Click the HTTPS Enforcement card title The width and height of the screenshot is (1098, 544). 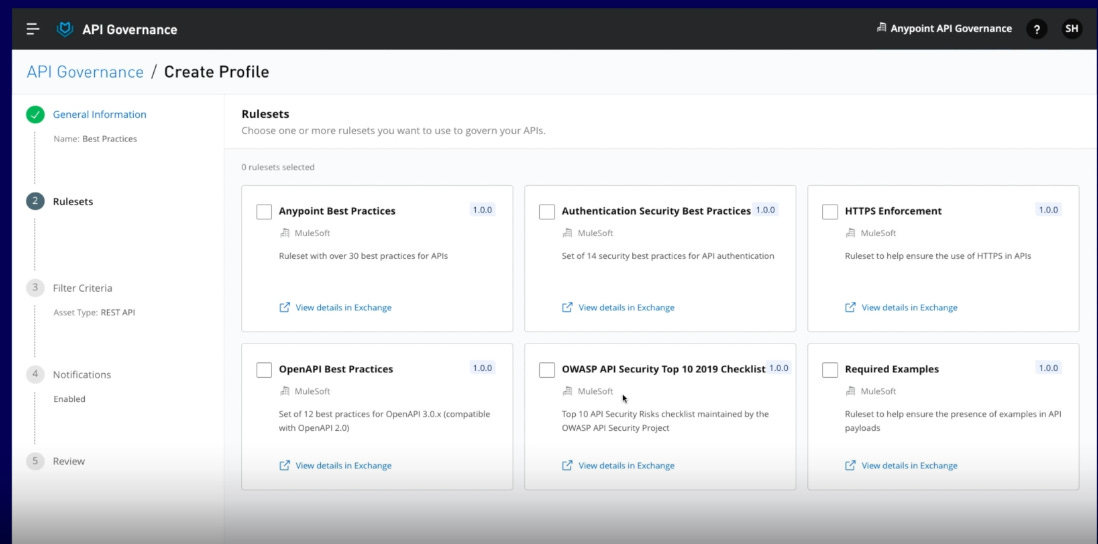pyautogui.click(x=893, y=211)
